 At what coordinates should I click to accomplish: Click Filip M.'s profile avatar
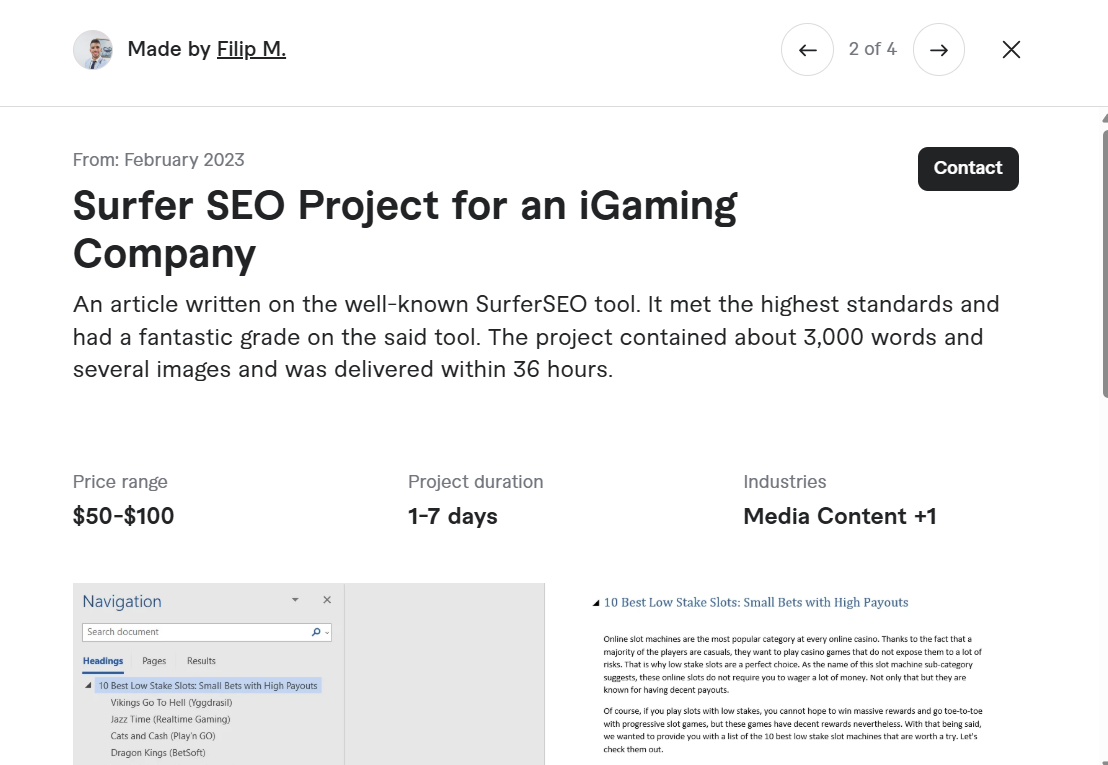point(93,49)
